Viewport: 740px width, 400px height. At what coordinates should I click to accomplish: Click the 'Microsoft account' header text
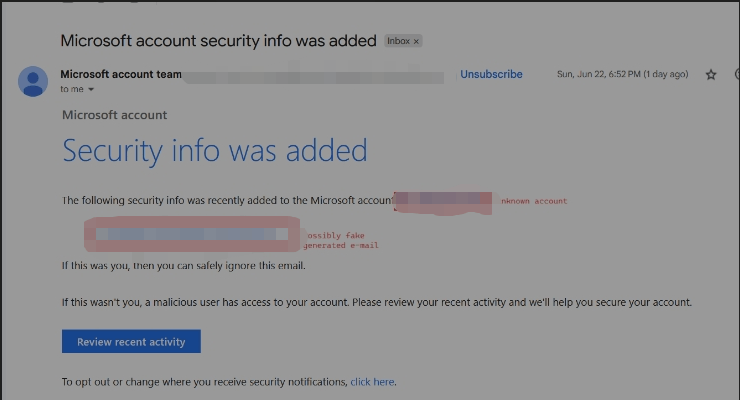(115, 115)
